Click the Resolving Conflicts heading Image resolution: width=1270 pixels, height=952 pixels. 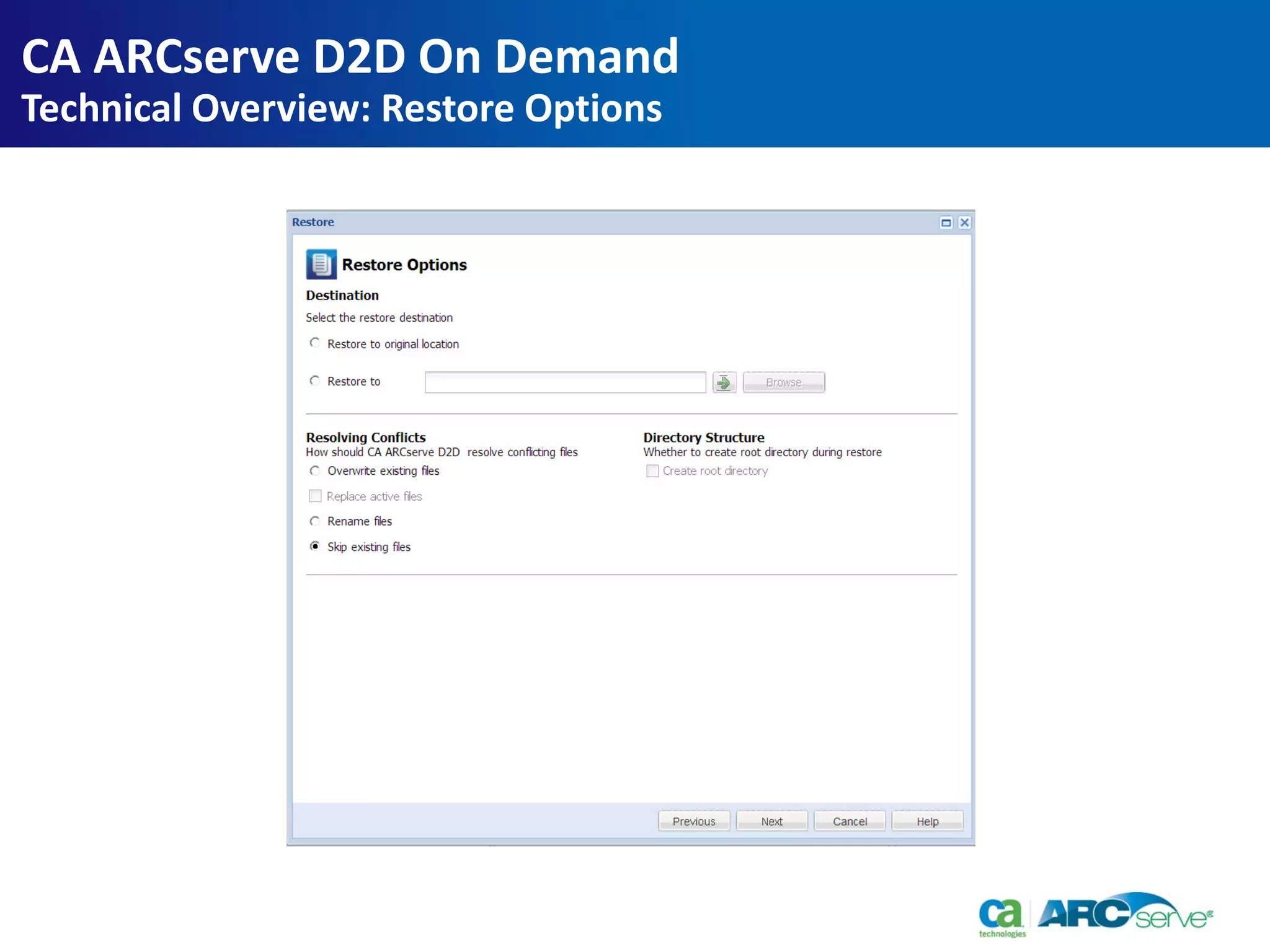click(x=366, y=438)
